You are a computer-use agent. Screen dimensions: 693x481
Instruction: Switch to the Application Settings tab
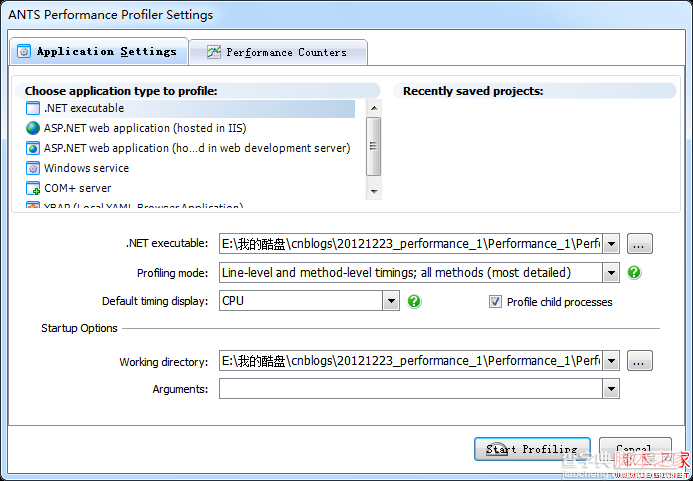coord(99,52)
